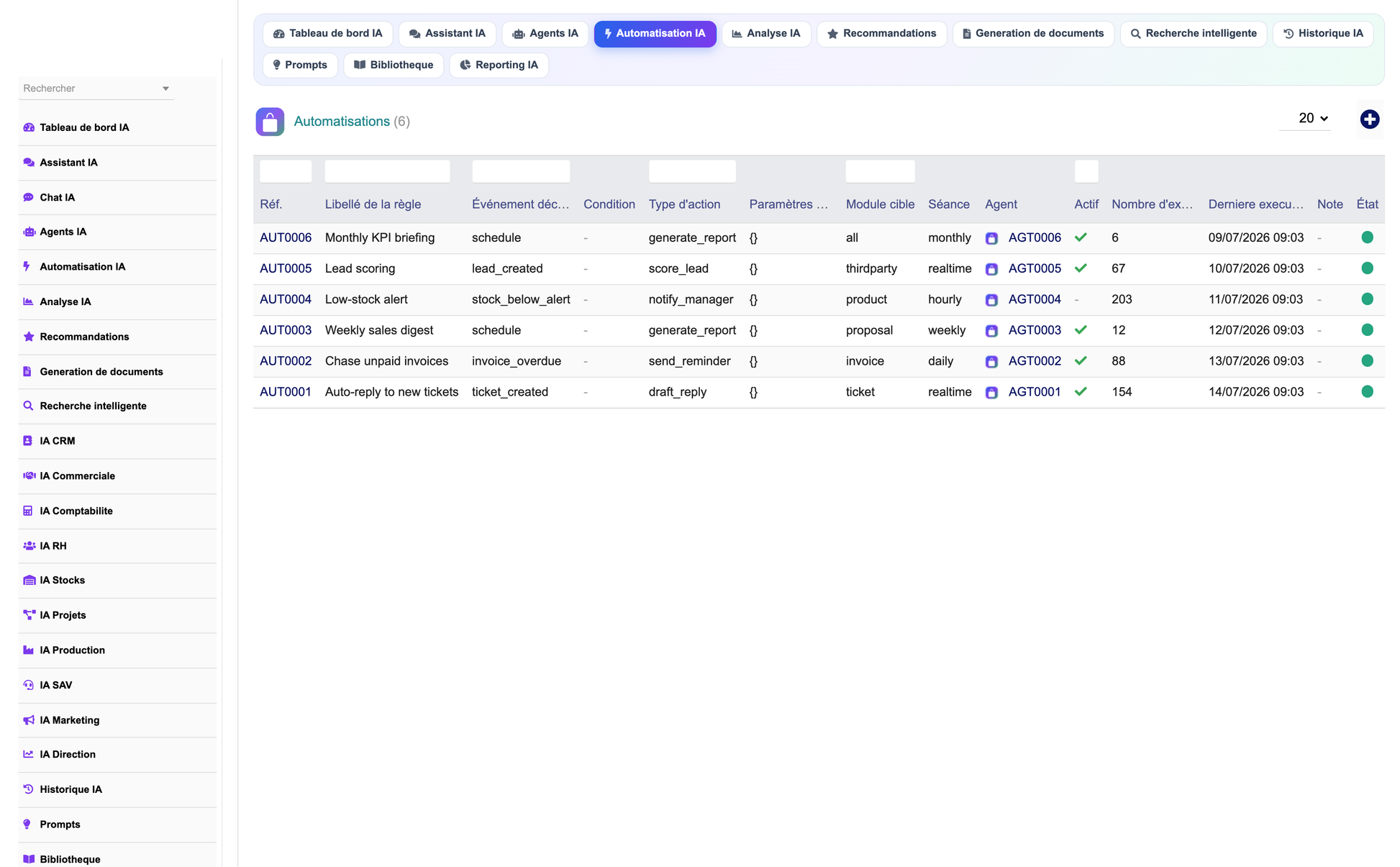Click the Type d'action filter field

692,171
